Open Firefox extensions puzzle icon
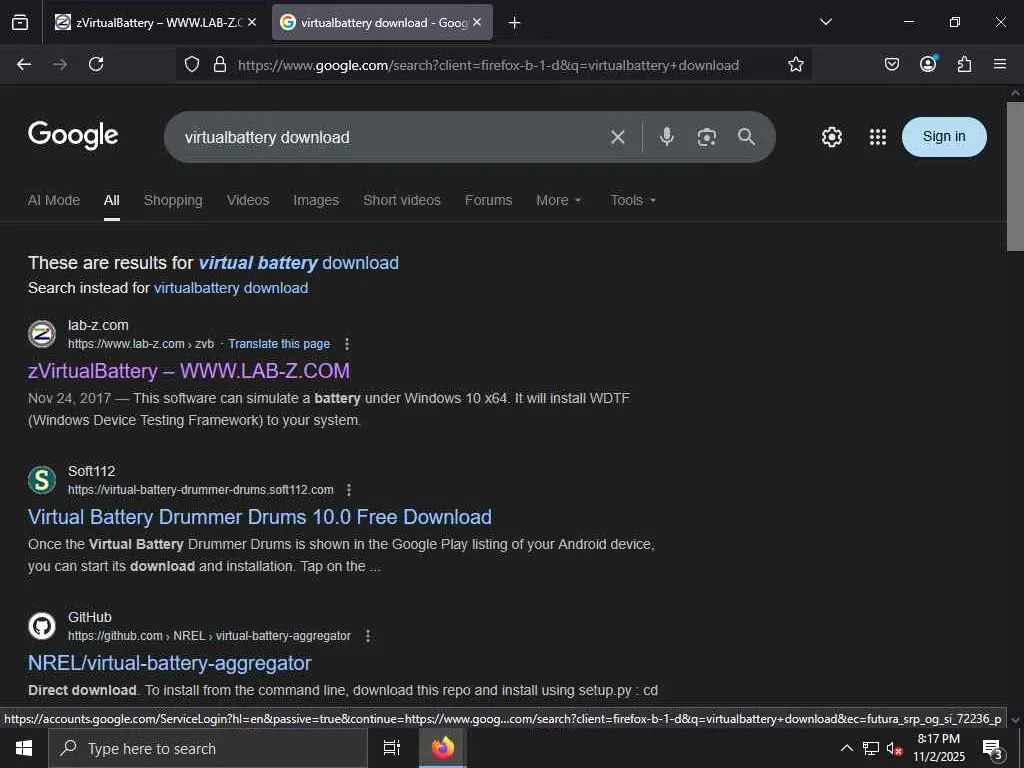 964,64
